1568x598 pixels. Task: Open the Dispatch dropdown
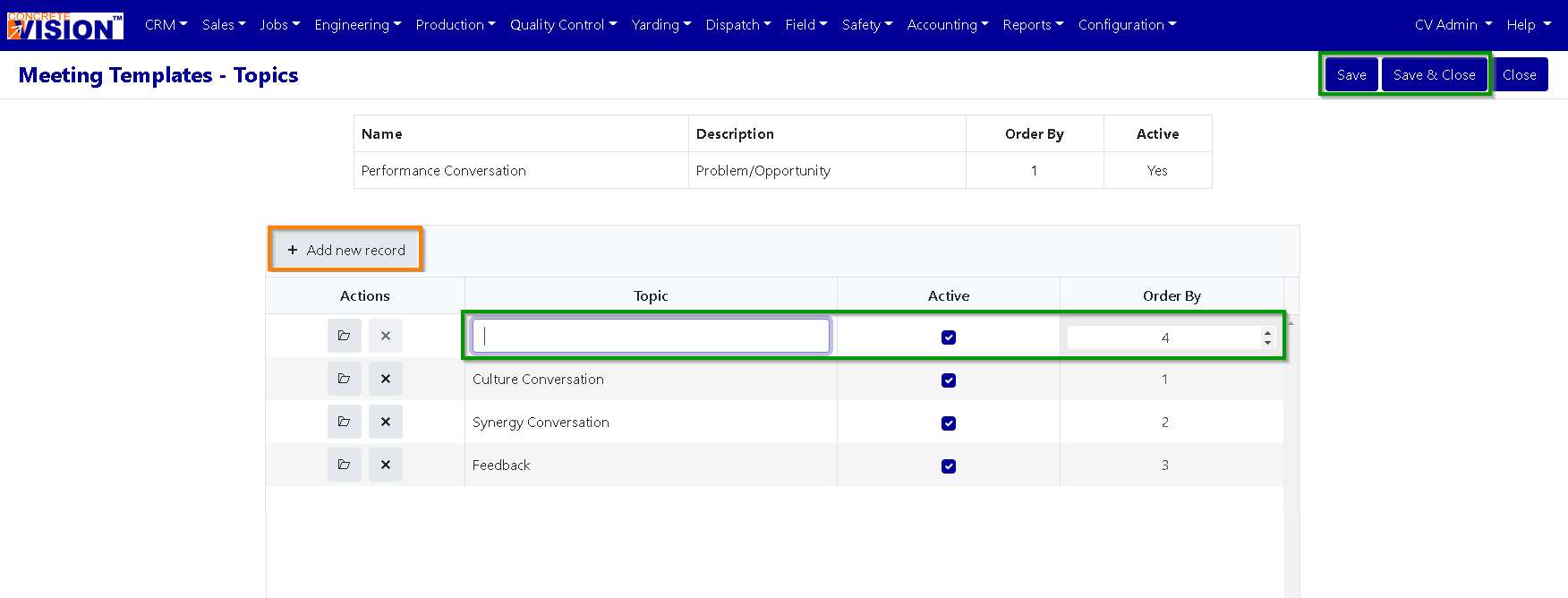[x=738, y=25]
